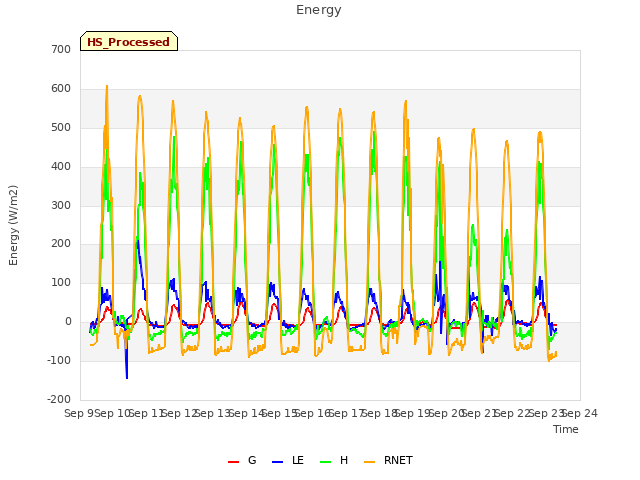Click the 500 y-axis tick label

click(x=61, y=128)
